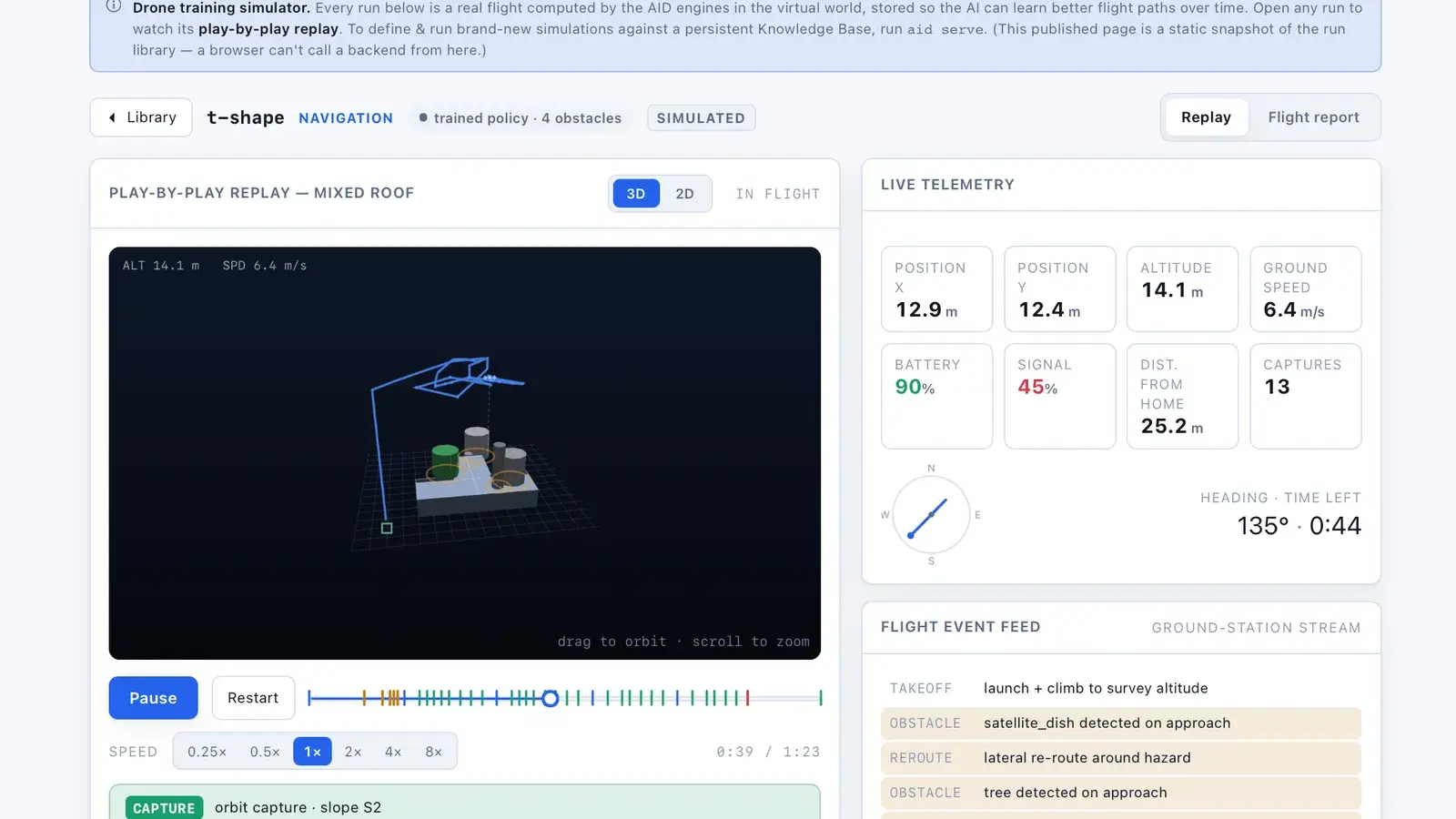Pause the flight replay
This screenshot has height=819, width=1456.
click(153, 698)
